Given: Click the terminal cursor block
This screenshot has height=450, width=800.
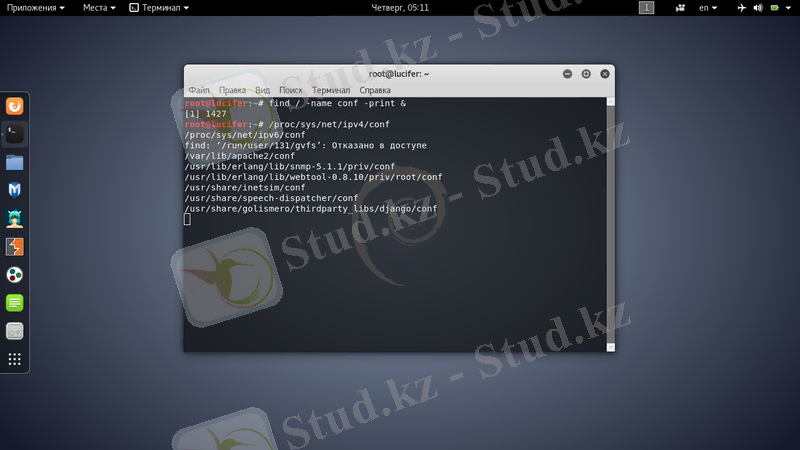Looking at the screenshot, I should (x=187, y=219).
